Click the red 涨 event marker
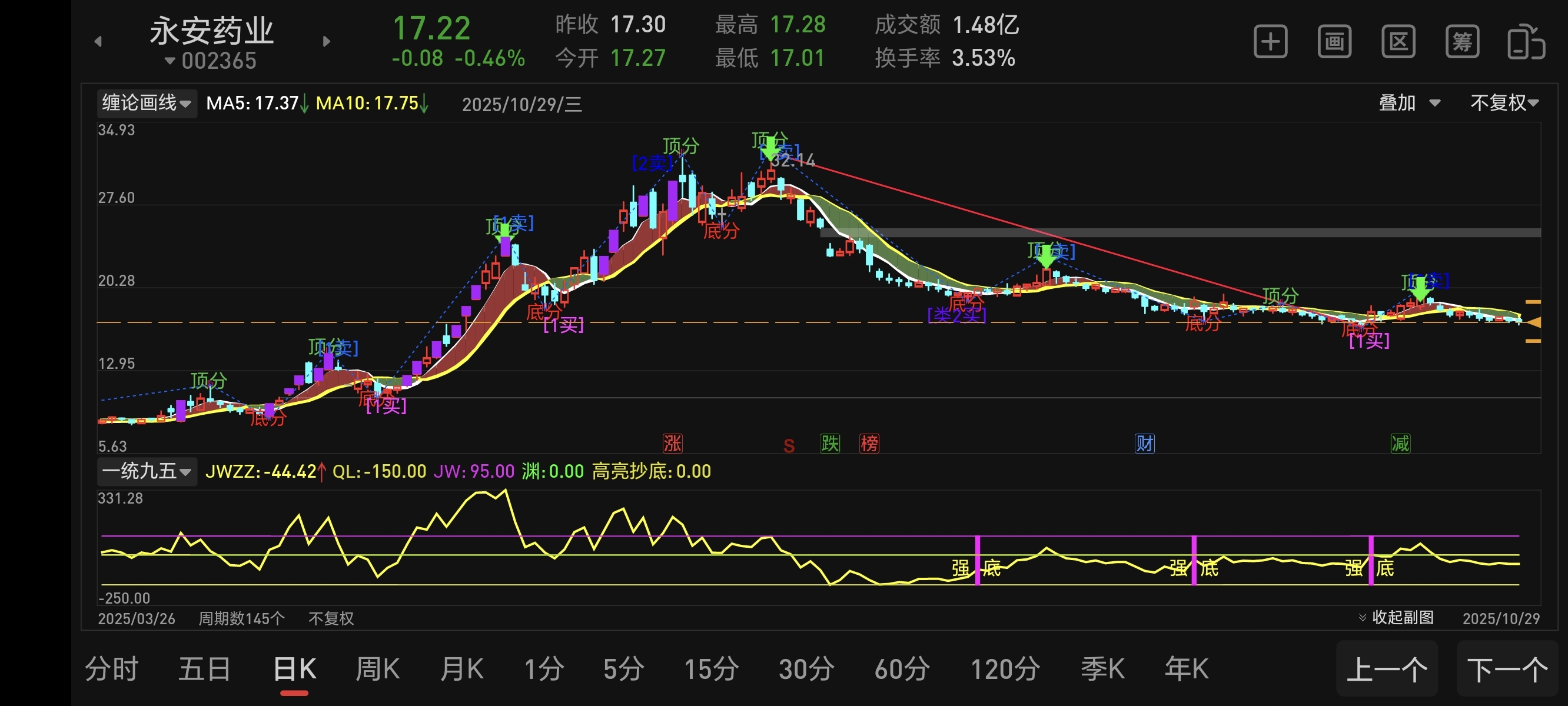This screenshot has height=706, width=1568. [672, 443]
